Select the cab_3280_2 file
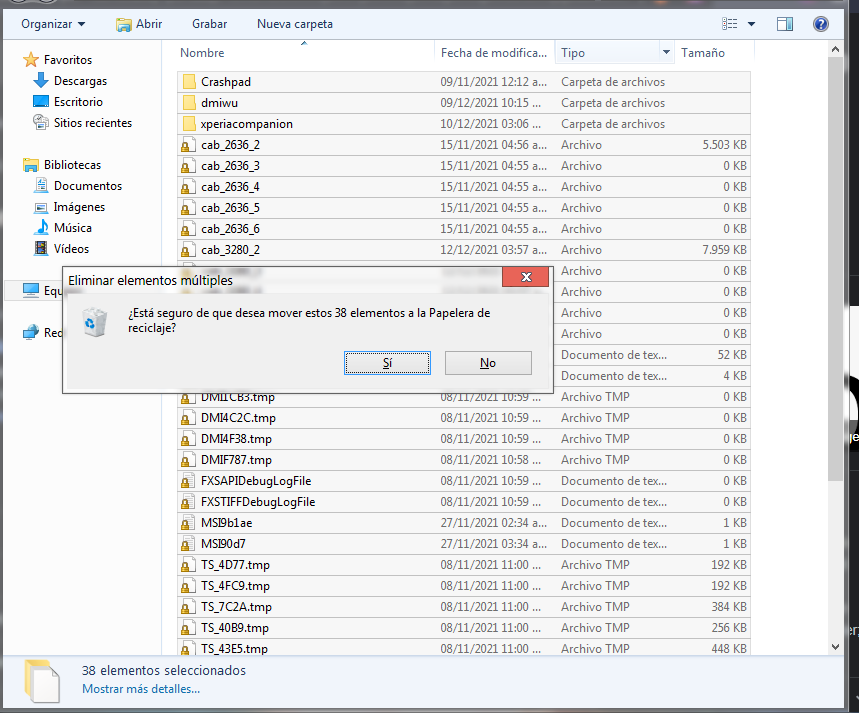This screenshot has width=859, height=713. point(463,250)
